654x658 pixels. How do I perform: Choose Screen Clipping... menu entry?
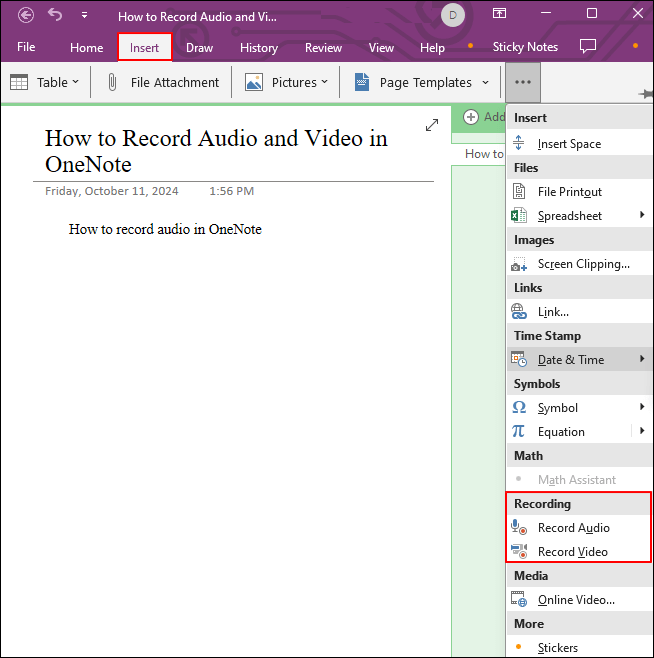pyautogui.click(x=579, y=264)
